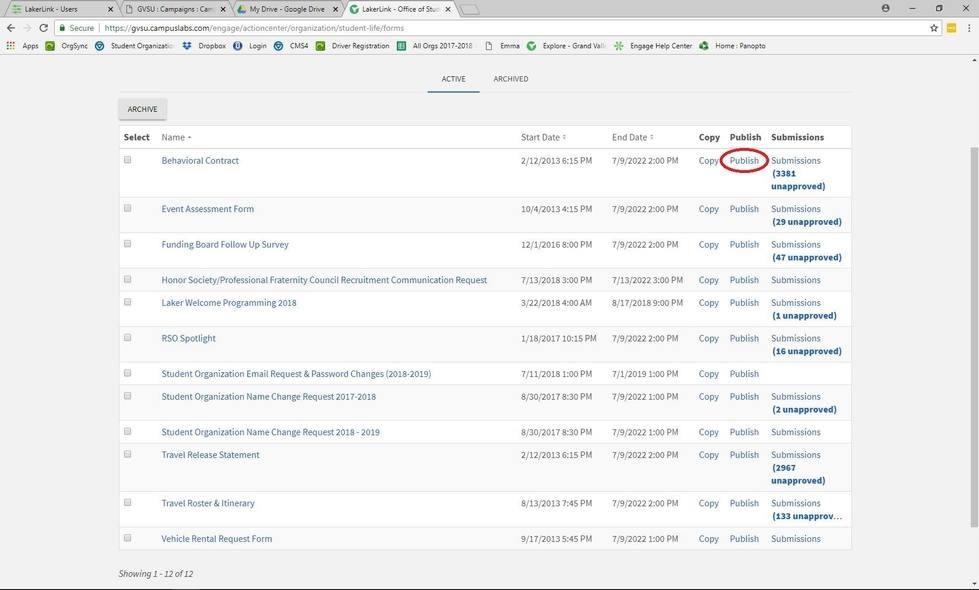Open the OrgSync bookmark

click(67, 46)
